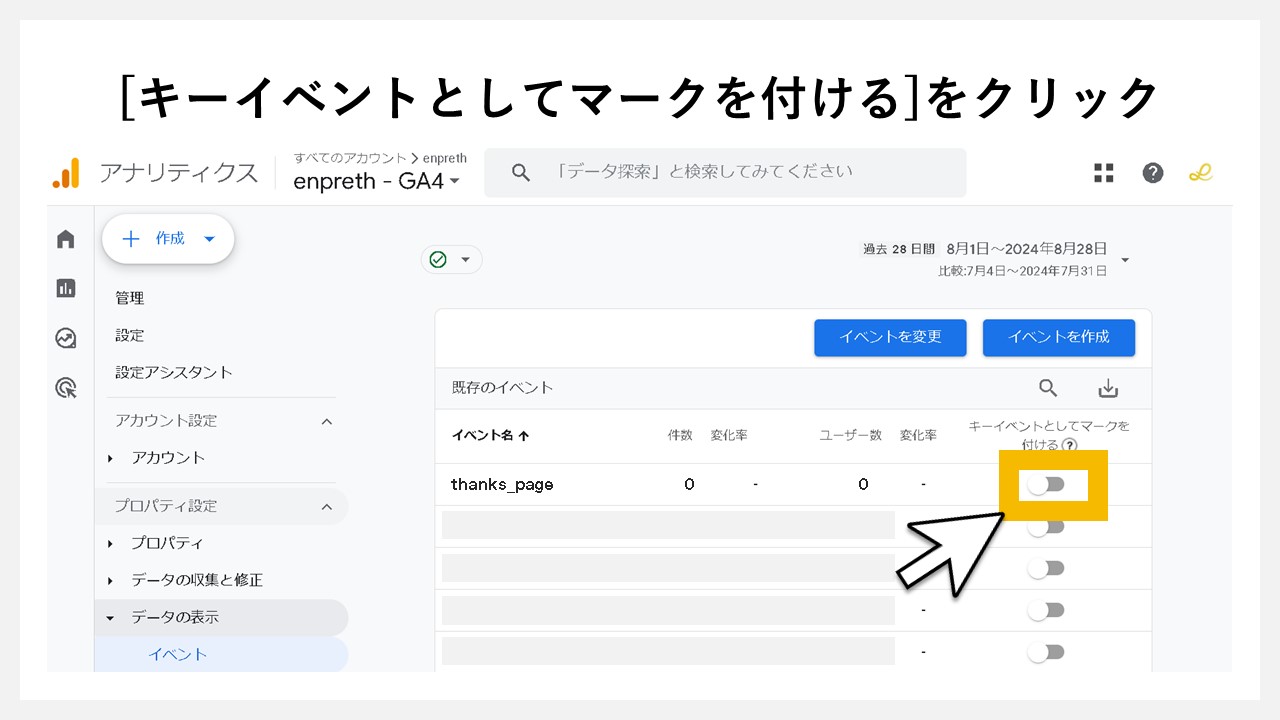The image size is (1280, 720).
Task: Download the events list via the export icon
Action: point(1108,388)
